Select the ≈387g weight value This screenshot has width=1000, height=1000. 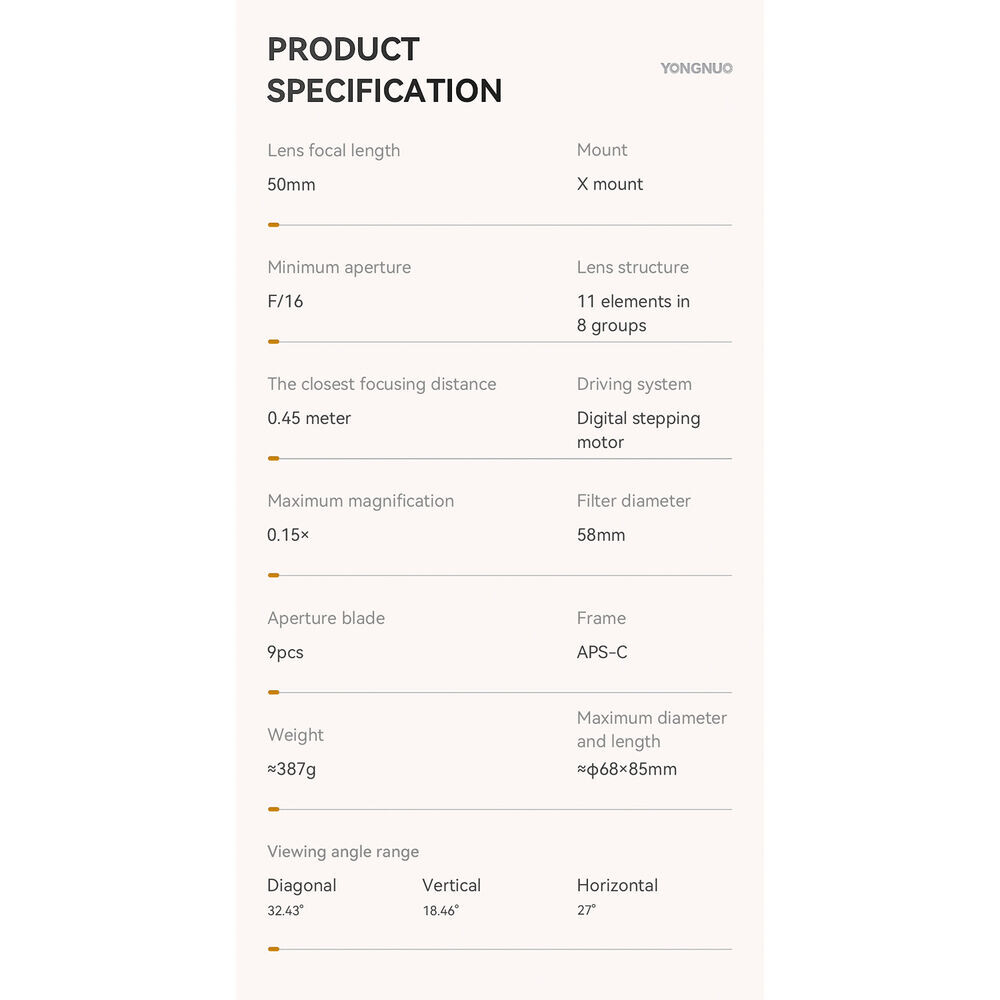tap(291, 769)
